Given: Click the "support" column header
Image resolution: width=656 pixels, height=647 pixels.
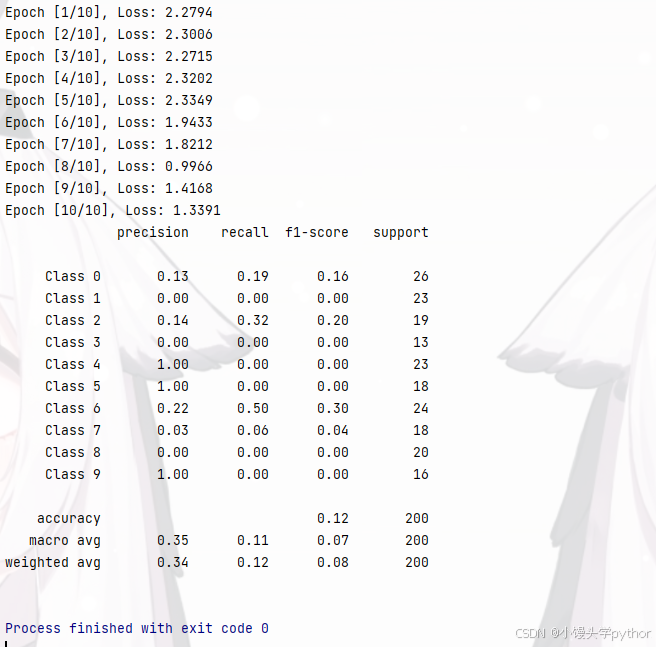Looking at the screenshot, I should (401, 233).
